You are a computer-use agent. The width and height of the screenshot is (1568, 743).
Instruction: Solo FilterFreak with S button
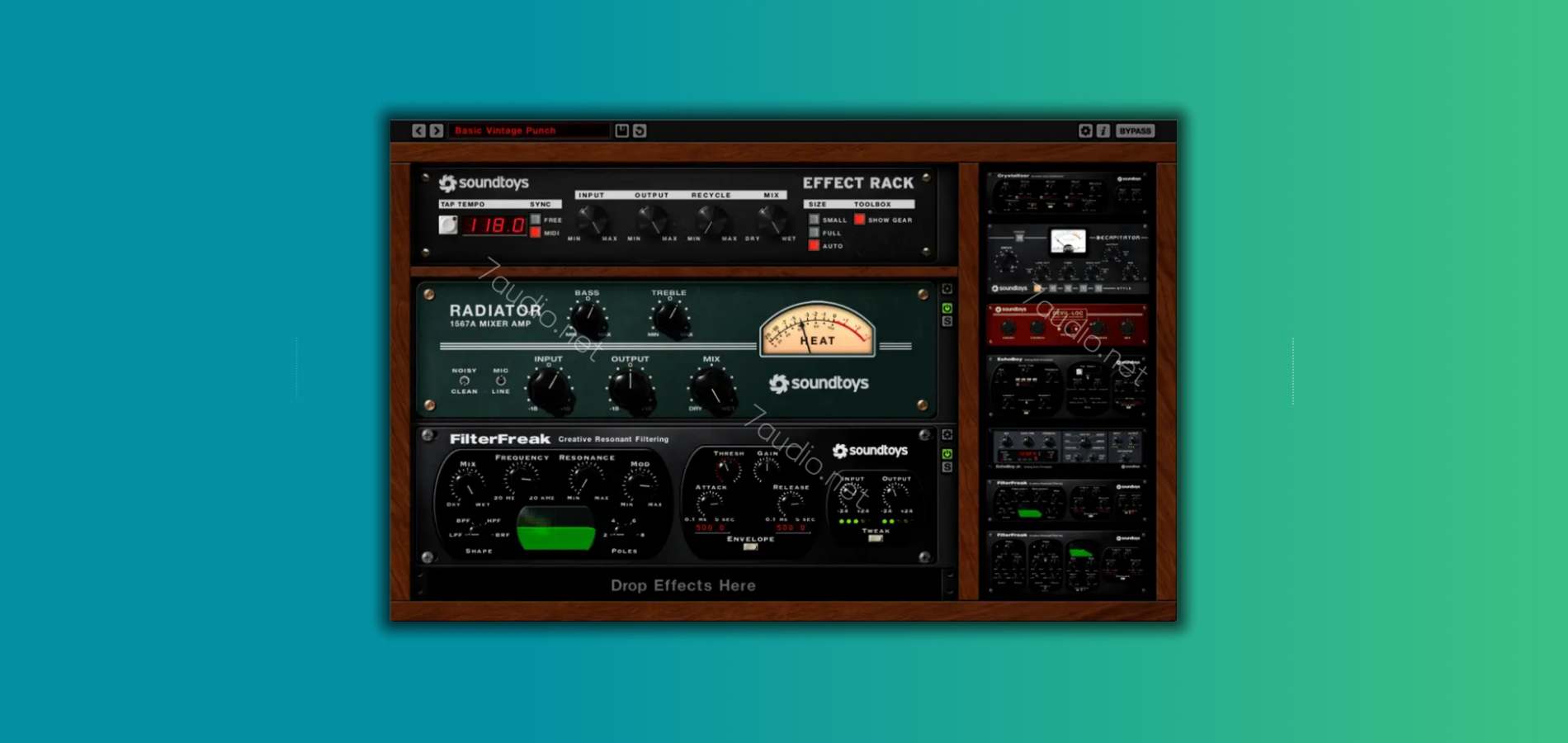click(947, 467)
